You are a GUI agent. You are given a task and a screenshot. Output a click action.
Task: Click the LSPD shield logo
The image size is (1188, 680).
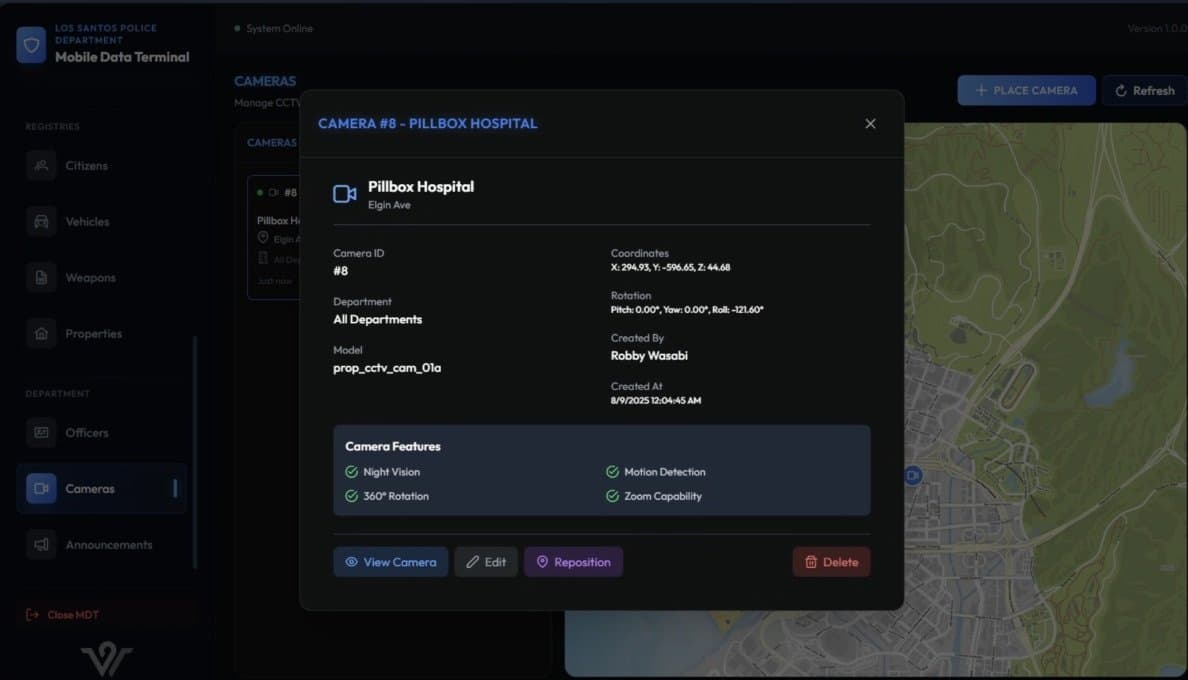tap(31, 45)
